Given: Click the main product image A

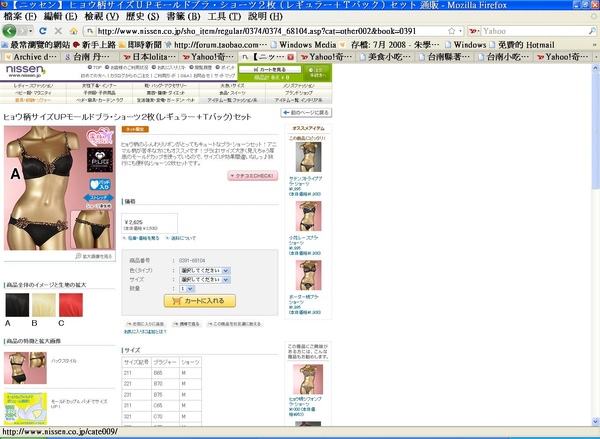Looking at the screenshot, I should pyautogui.click(x=59, y=188).
